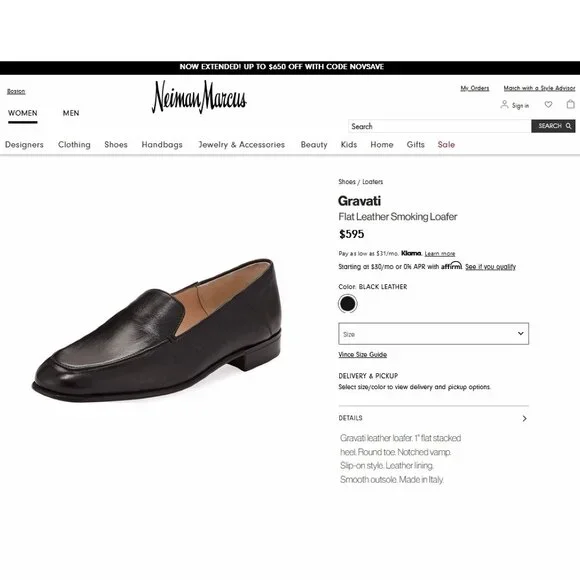Image resolution: width=580 pixels, height=580 pixels.
Task: Click the Affirm logo
Action: pos(451,265)
